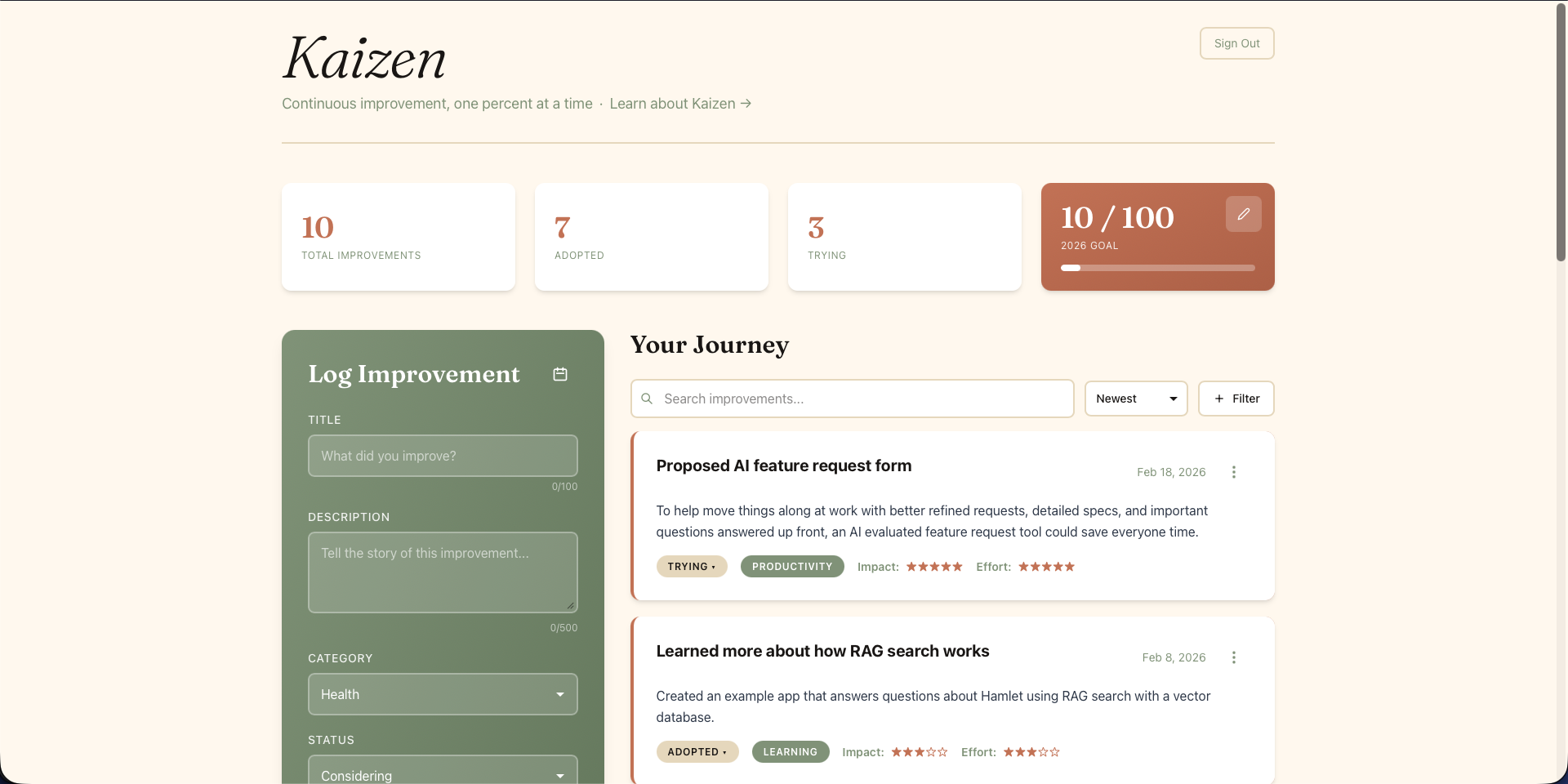The height and width of the screenshot is (784, 1568).
Task: Toggle the PRODUCTIVITY tag on Proposed AI card
Action: point(792,566)
